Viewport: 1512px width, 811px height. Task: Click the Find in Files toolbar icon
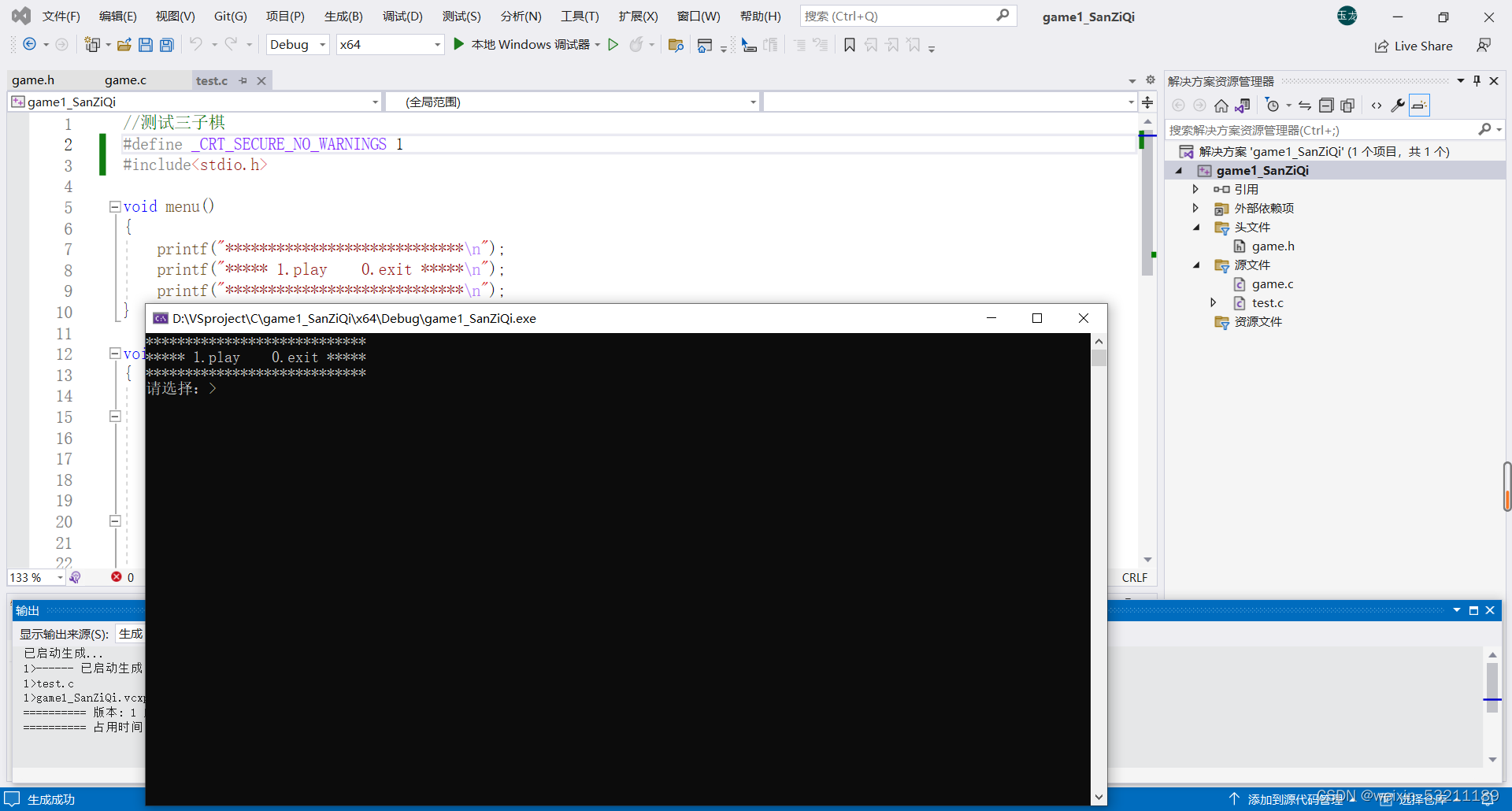point(676,45)
